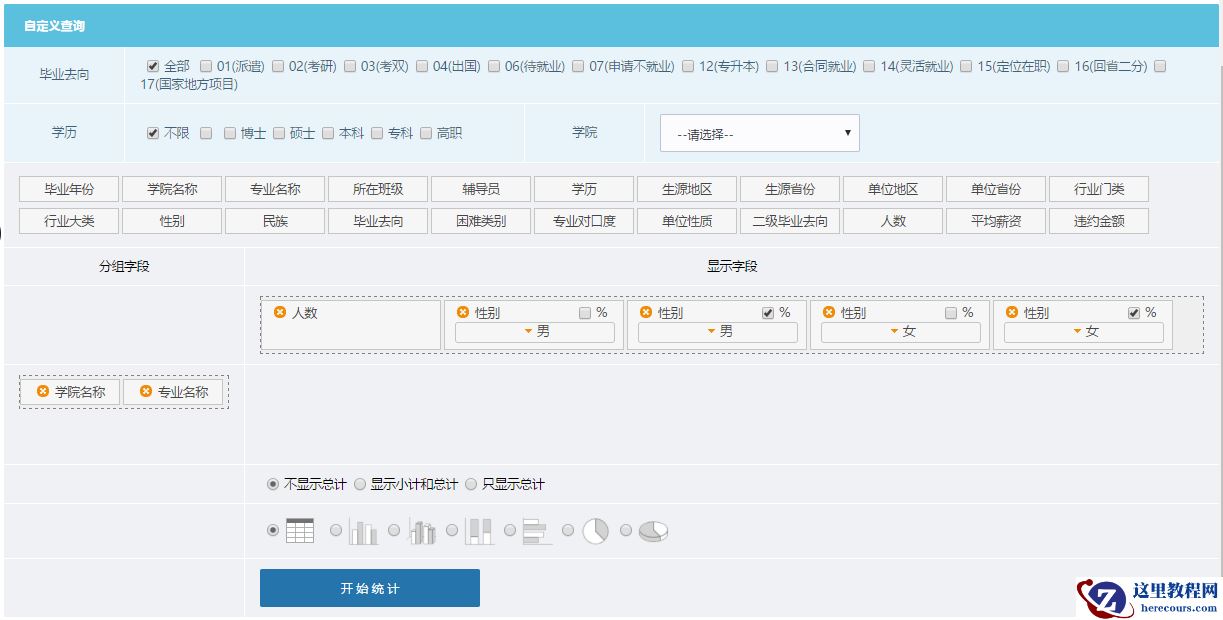Select the radio button beside the vertical bar chart
The height and width of the screenshot is (620, 1223).
336,530
